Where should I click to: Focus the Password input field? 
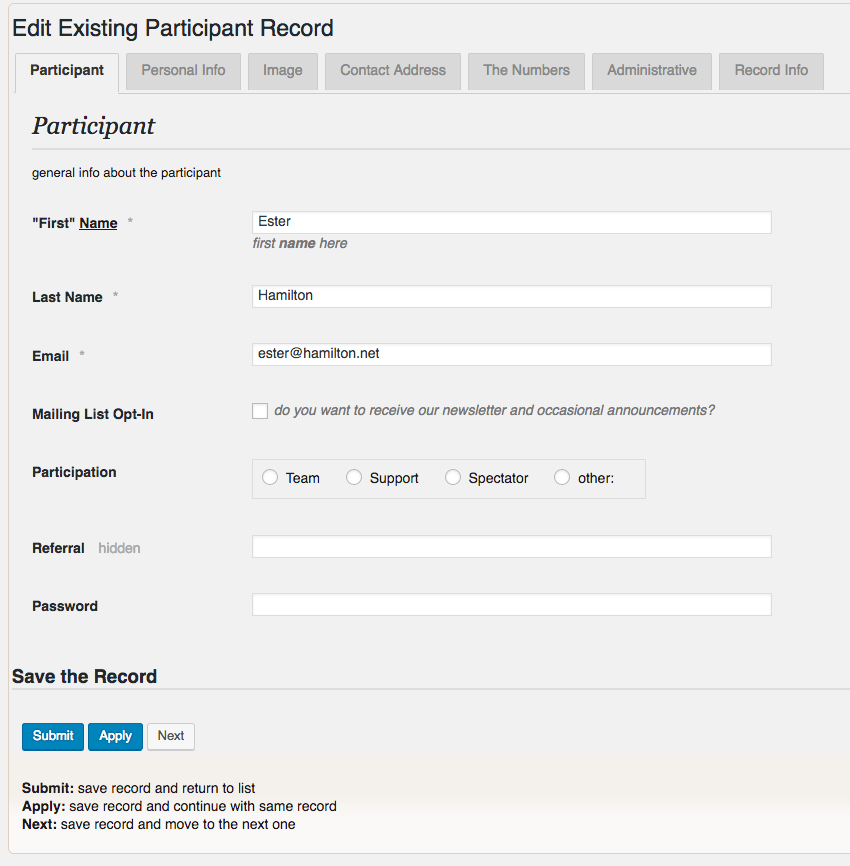[x=511, y=604]
